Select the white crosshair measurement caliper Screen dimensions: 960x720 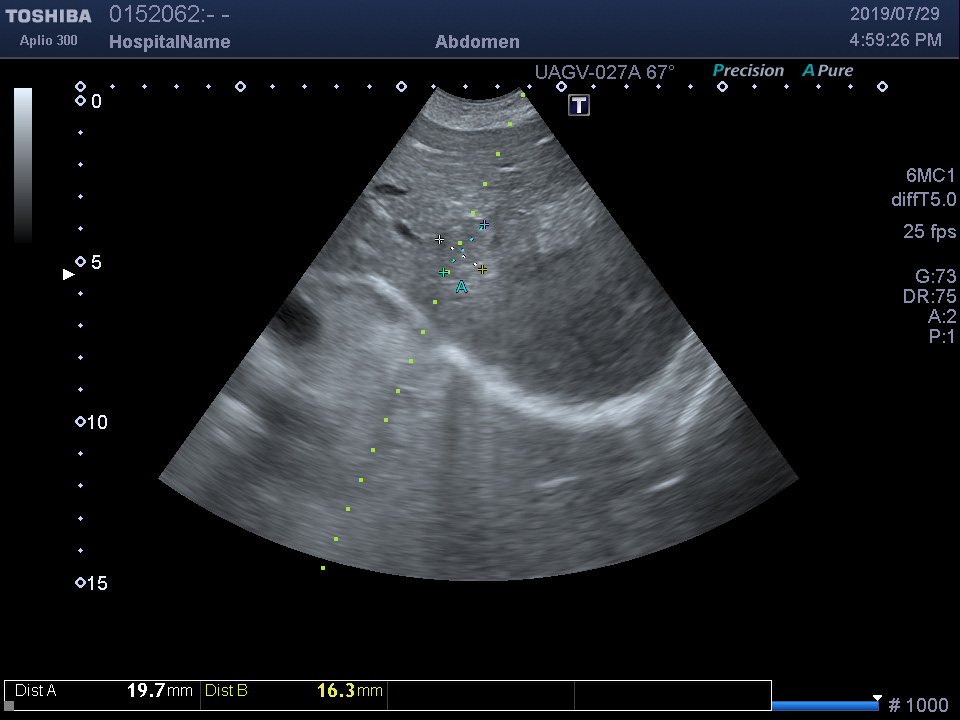(439, 240)
